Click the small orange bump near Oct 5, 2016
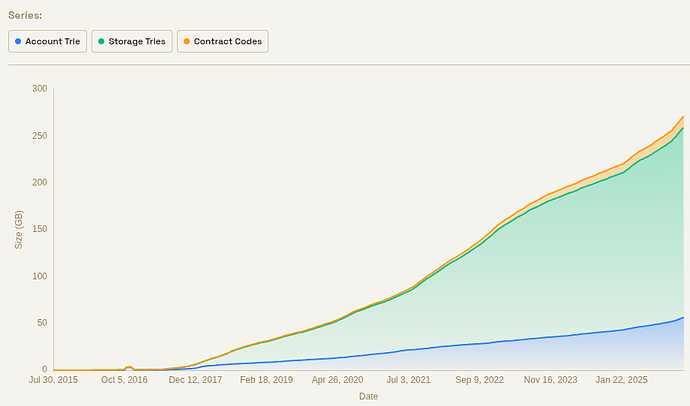 click(x=128, y=368)
